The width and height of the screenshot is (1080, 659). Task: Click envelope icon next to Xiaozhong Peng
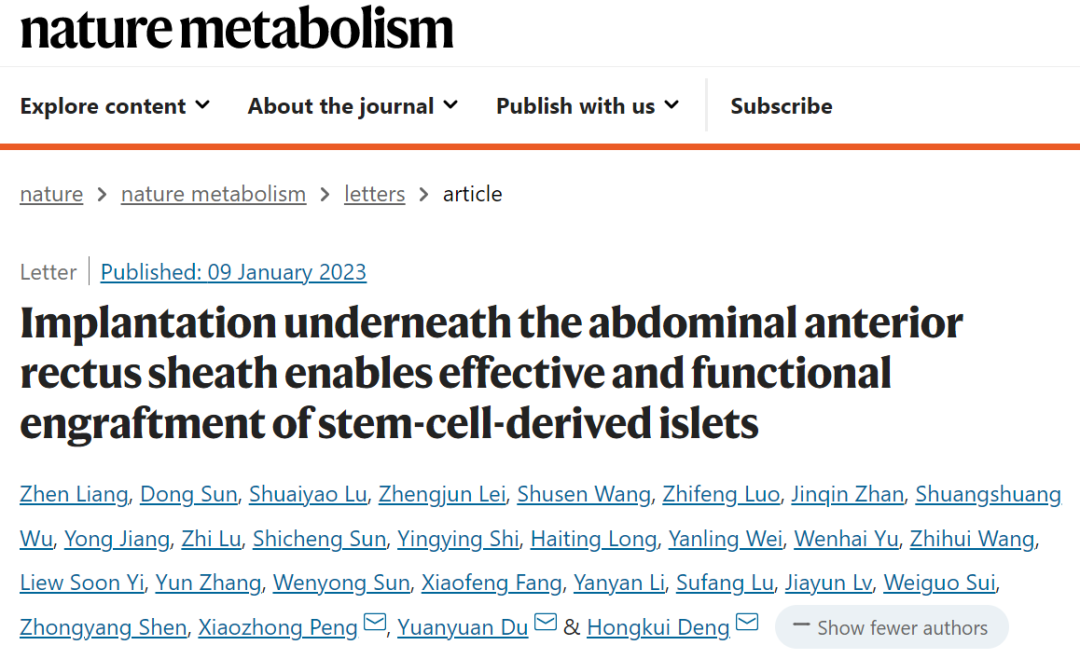tap(374, 624)
